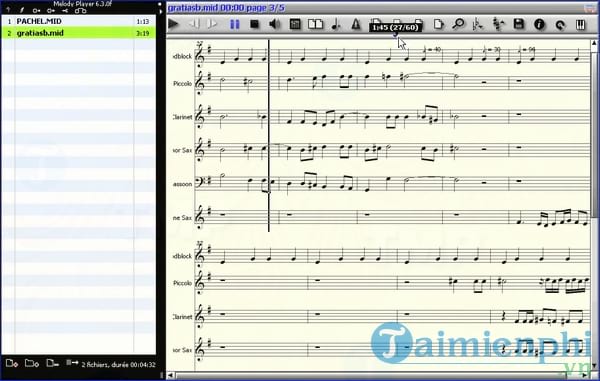
Task: Click the feather icon in playlist header
Action: coord(22,10)
